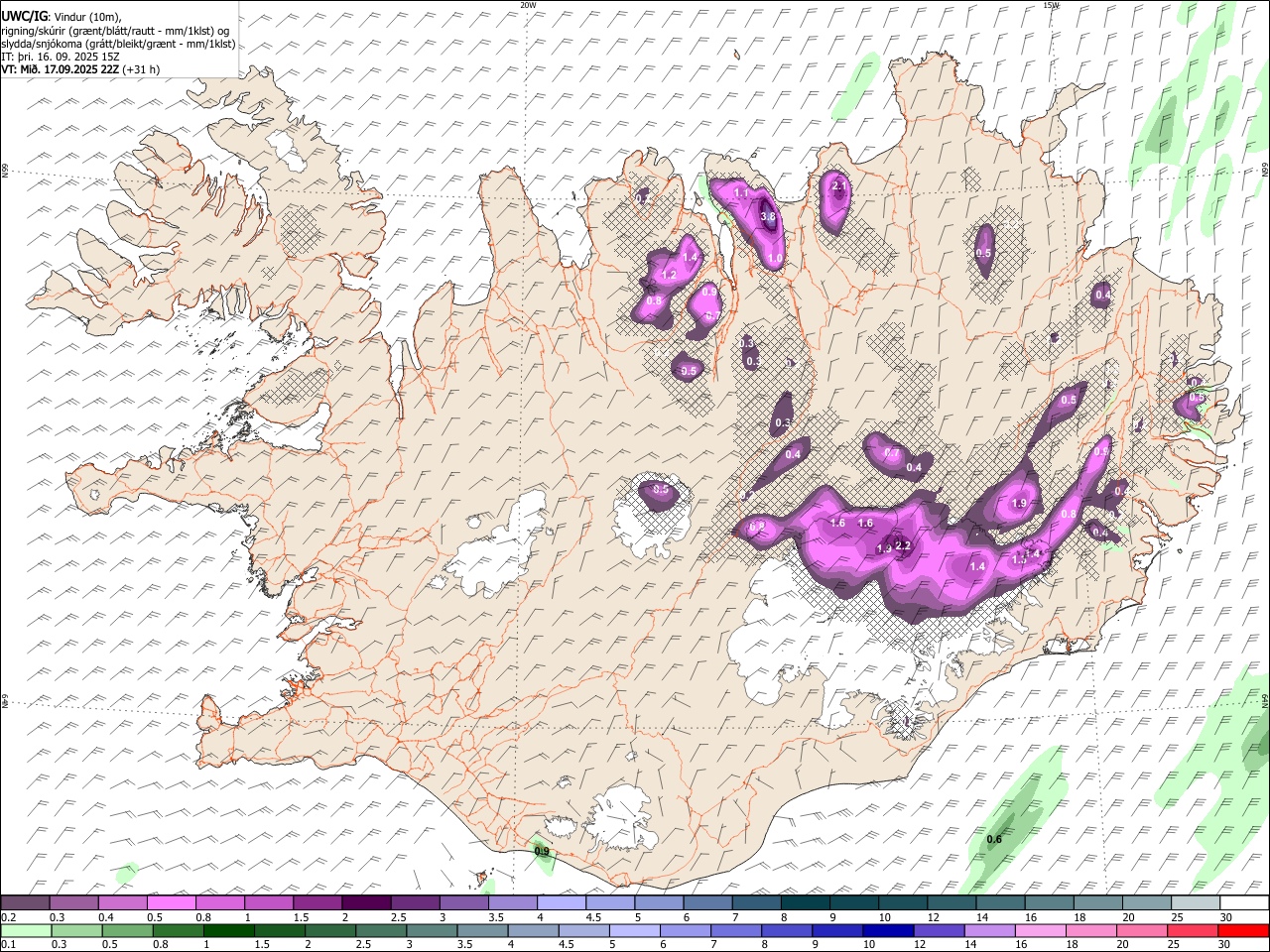Select bottom legend swatch between 16 and 18

coord(1042,930)
